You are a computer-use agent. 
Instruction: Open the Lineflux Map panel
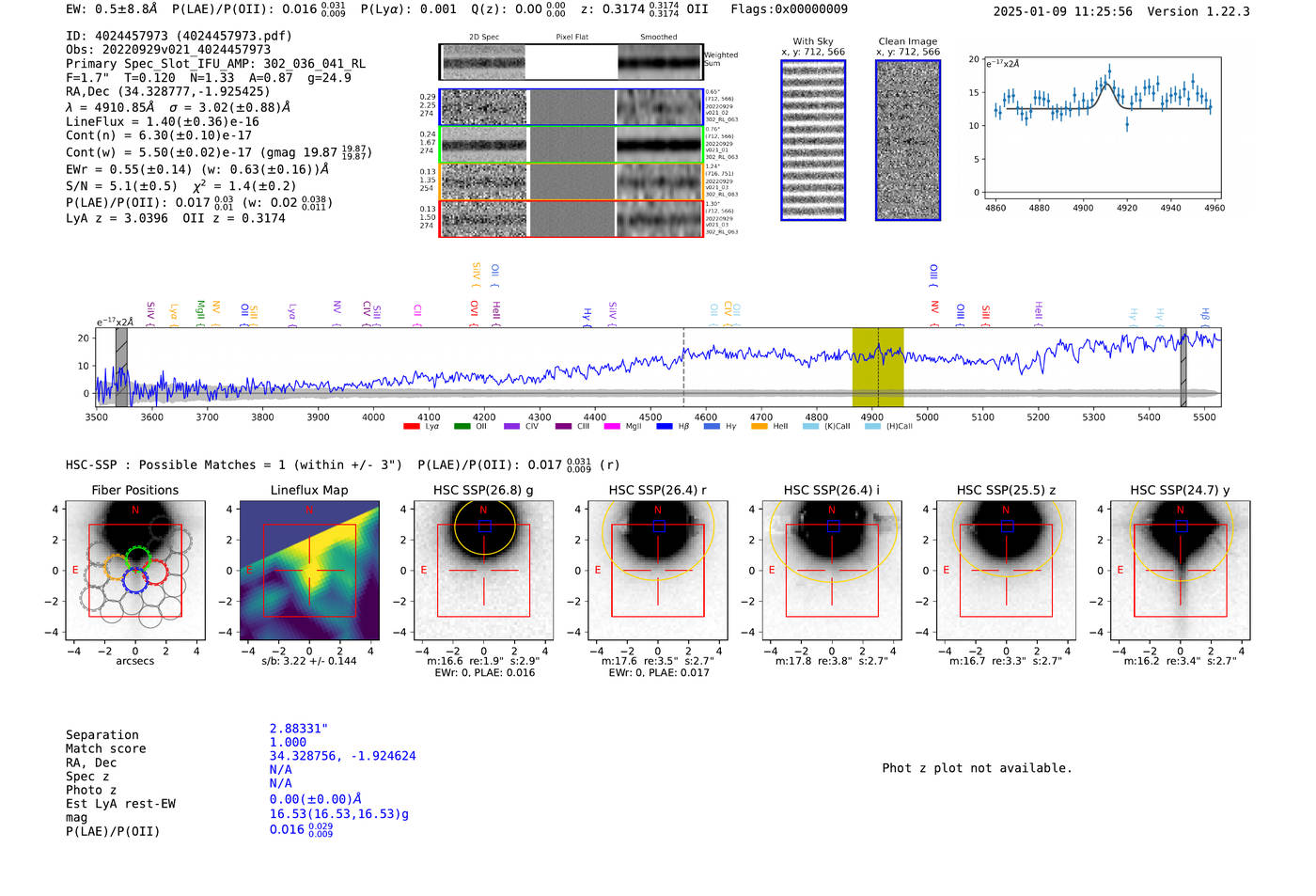(309, 571)
